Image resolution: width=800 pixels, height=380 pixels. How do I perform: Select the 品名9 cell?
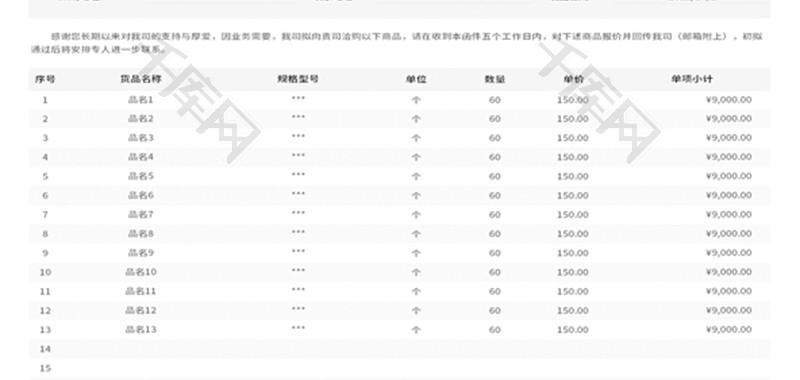click(x=141, y=252)
